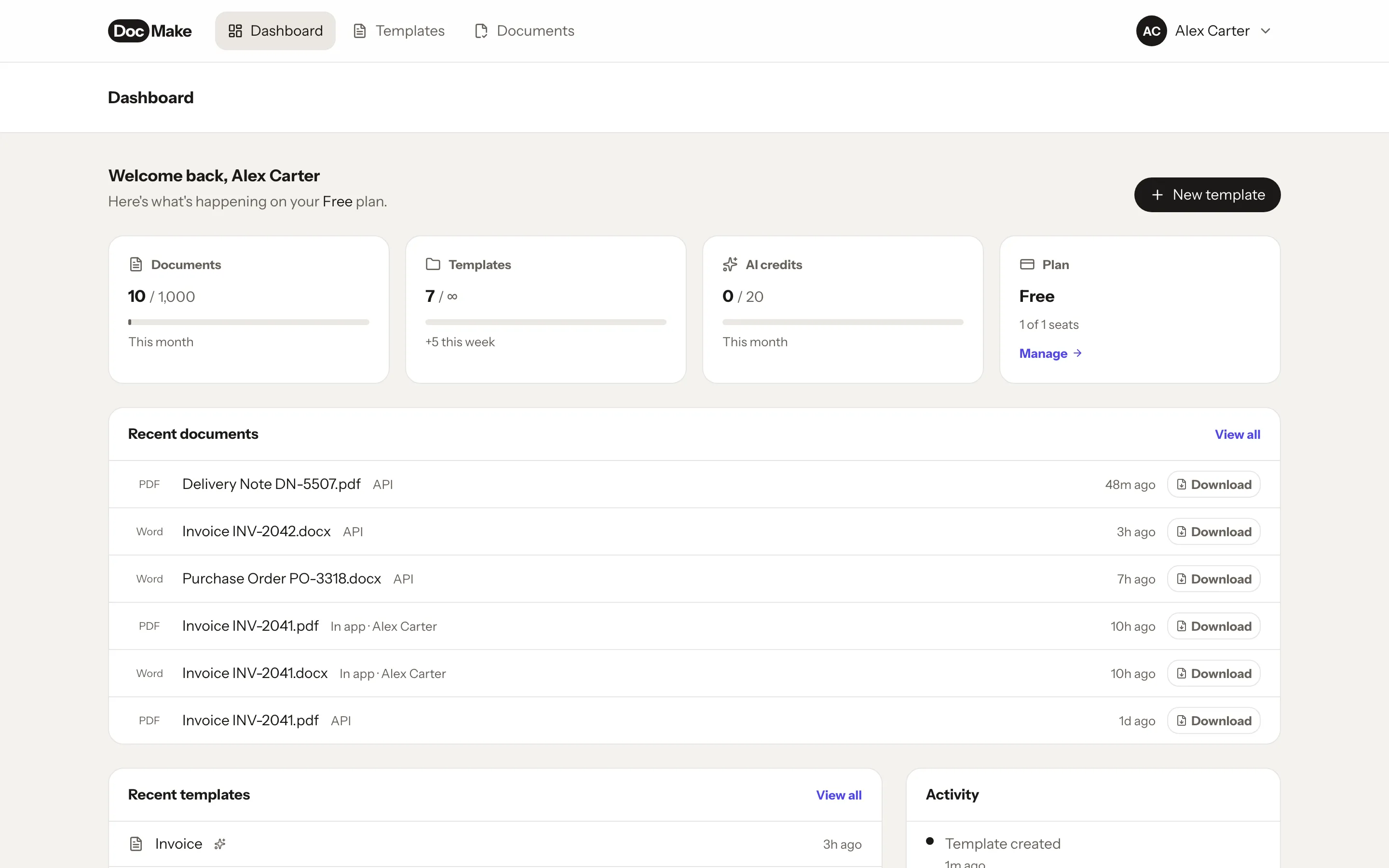The width and height of the screenshot is (1389, 868).
Task: Click the AC avatar circle
Action: click(1151, 31)
